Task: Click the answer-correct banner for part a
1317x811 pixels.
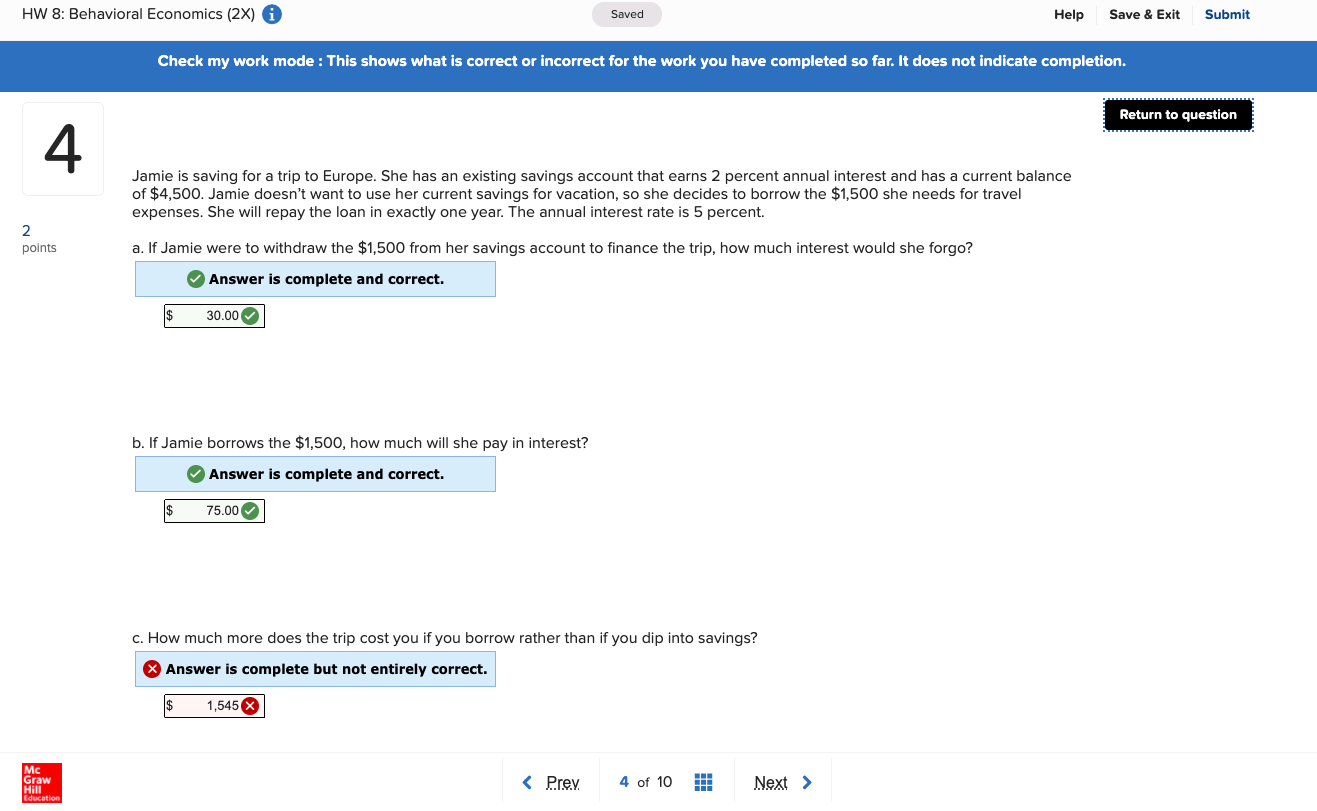Action: tap(315, 278)
